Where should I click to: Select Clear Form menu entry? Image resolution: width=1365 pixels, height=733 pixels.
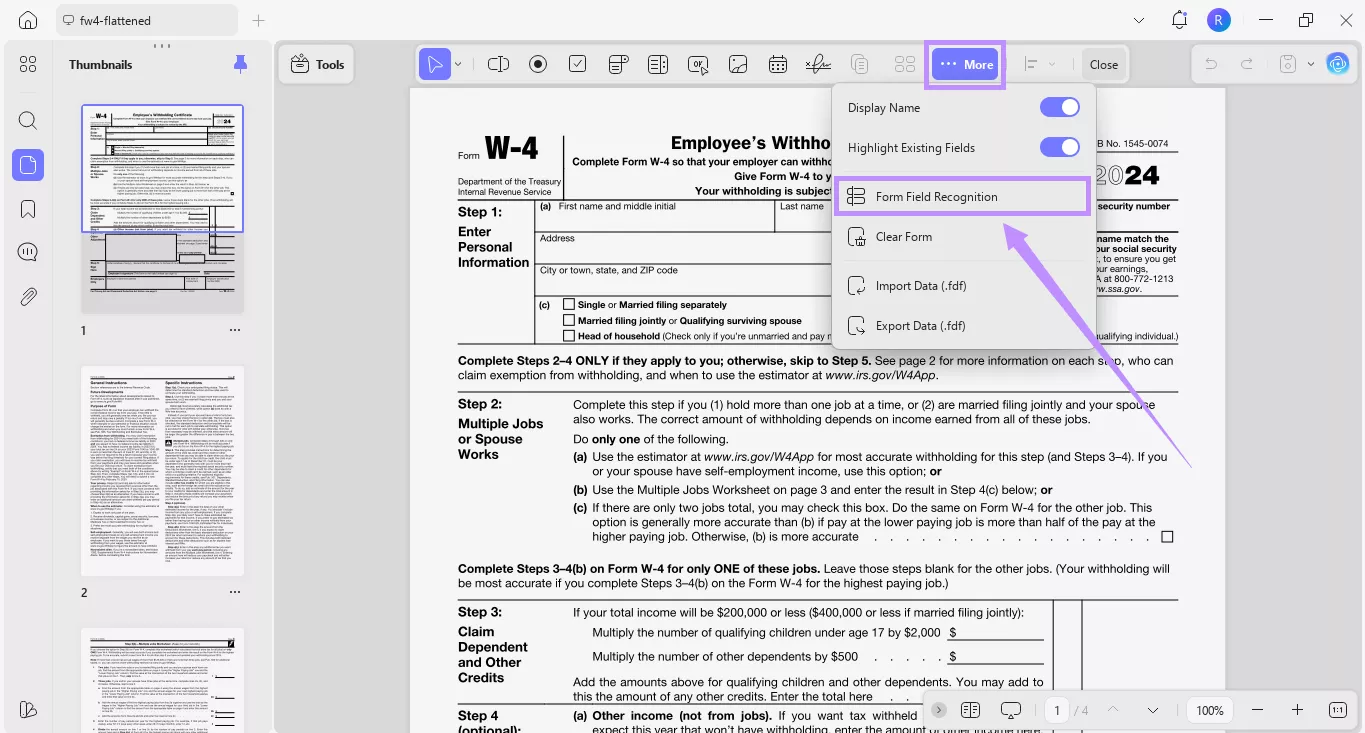click(962, 237)
